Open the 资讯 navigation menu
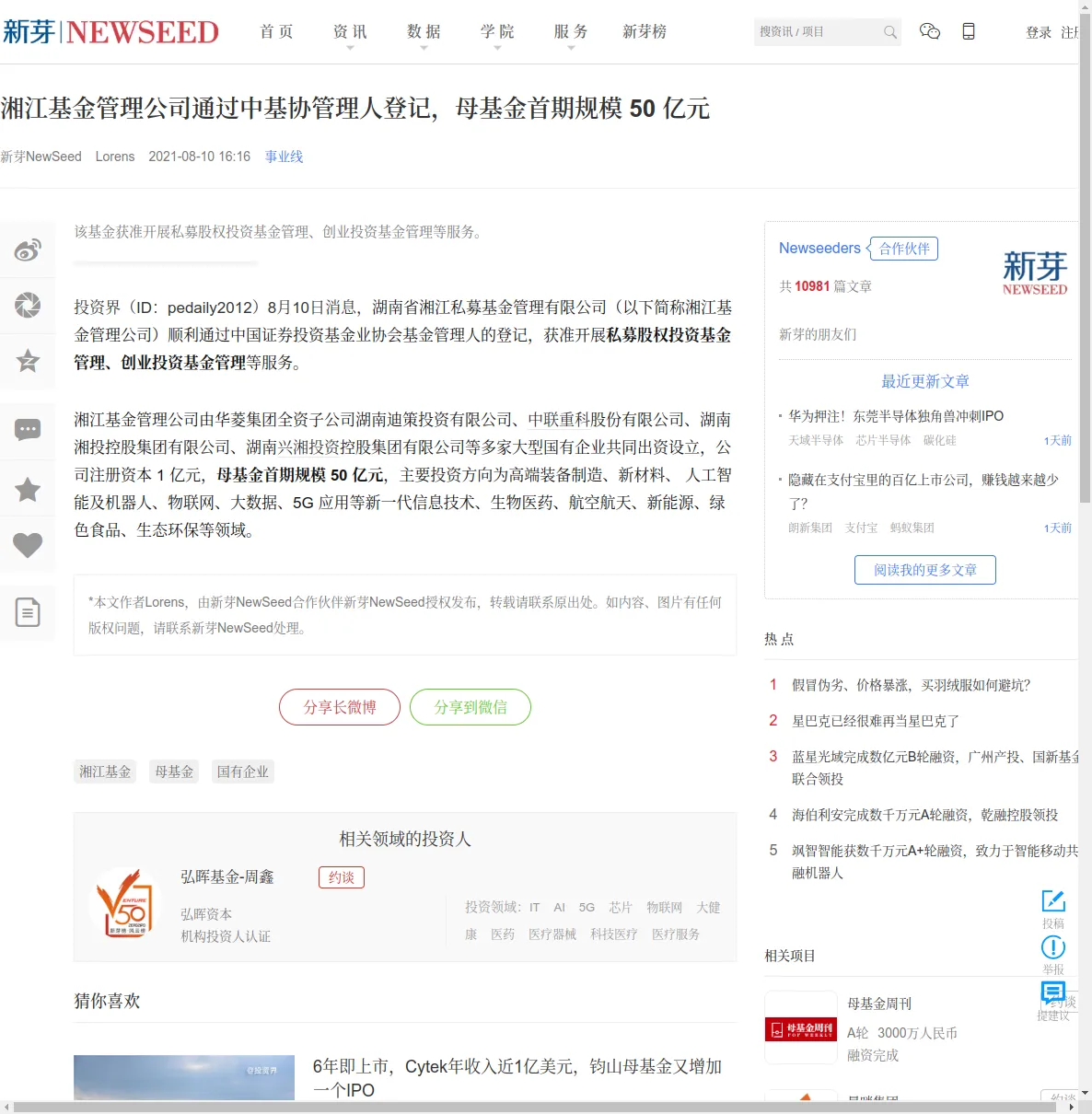Viewport: 1092px width, 1114px height. [x=350, y=32]
